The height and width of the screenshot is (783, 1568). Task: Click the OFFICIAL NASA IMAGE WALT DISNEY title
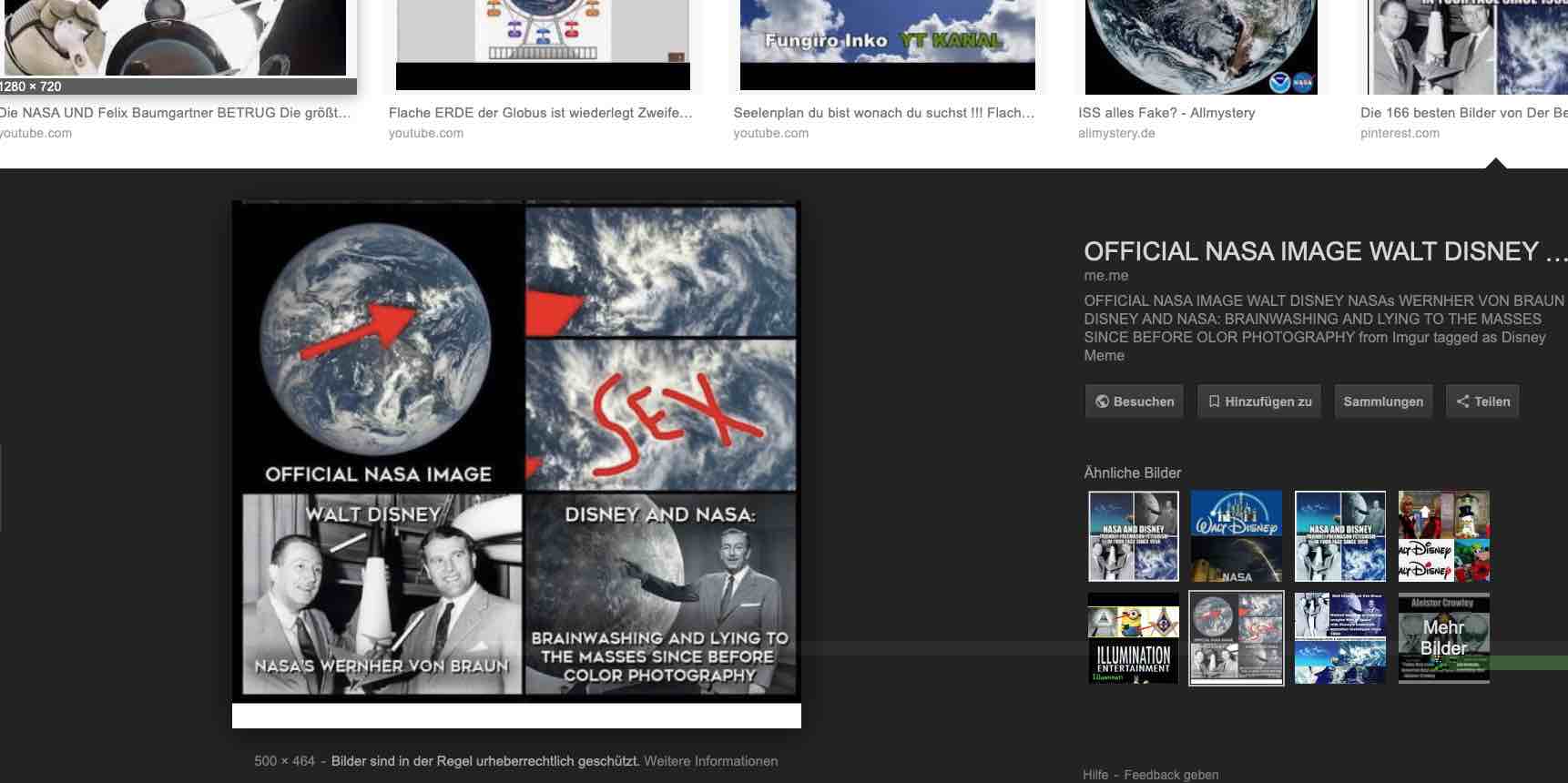[1311, 251]
